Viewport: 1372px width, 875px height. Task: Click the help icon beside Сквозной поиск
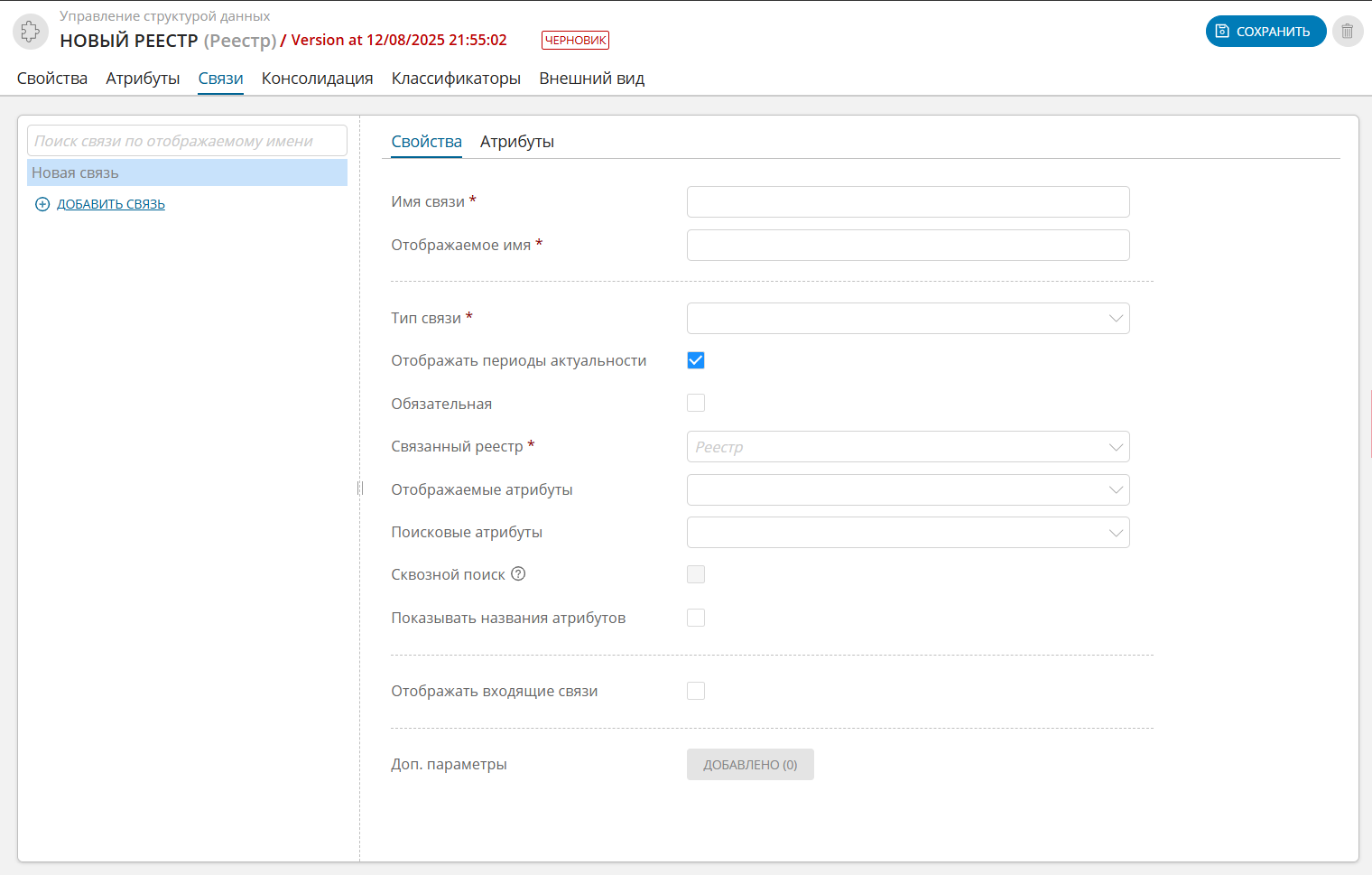coord(518,574)
